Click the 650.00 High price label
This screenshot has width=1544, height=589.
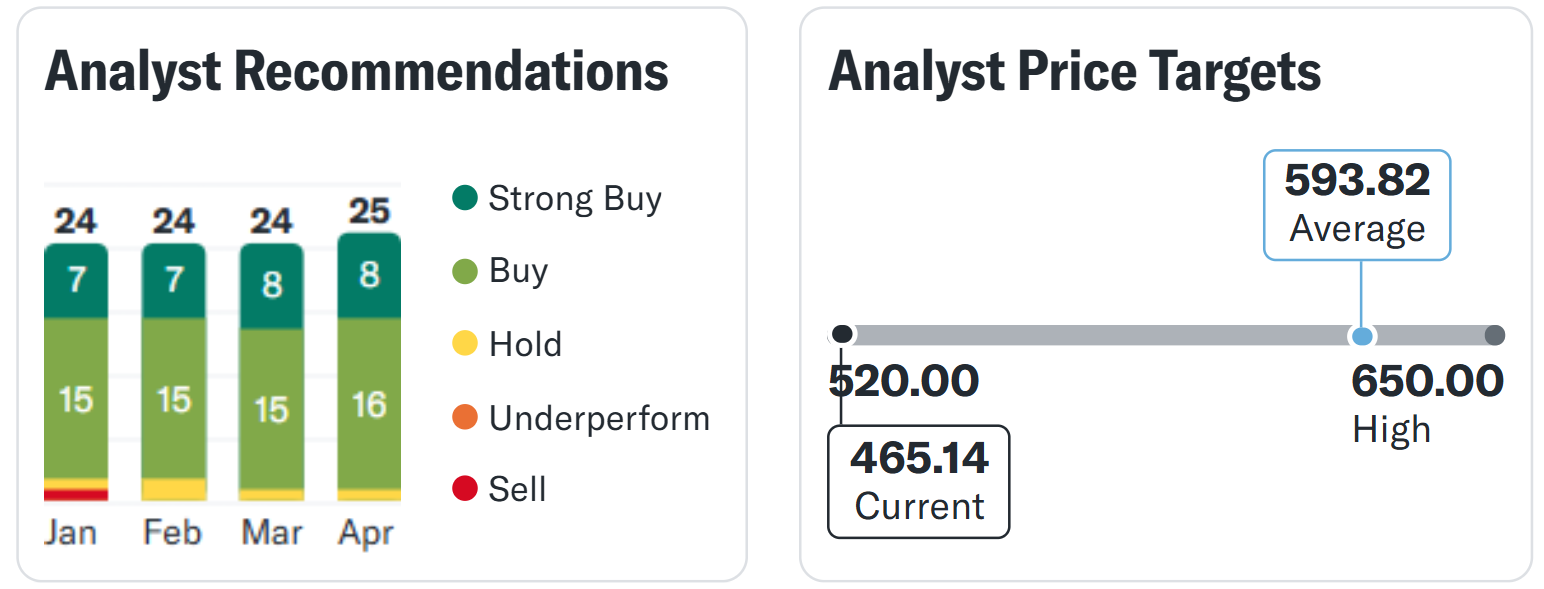[x=1427, y=382]
